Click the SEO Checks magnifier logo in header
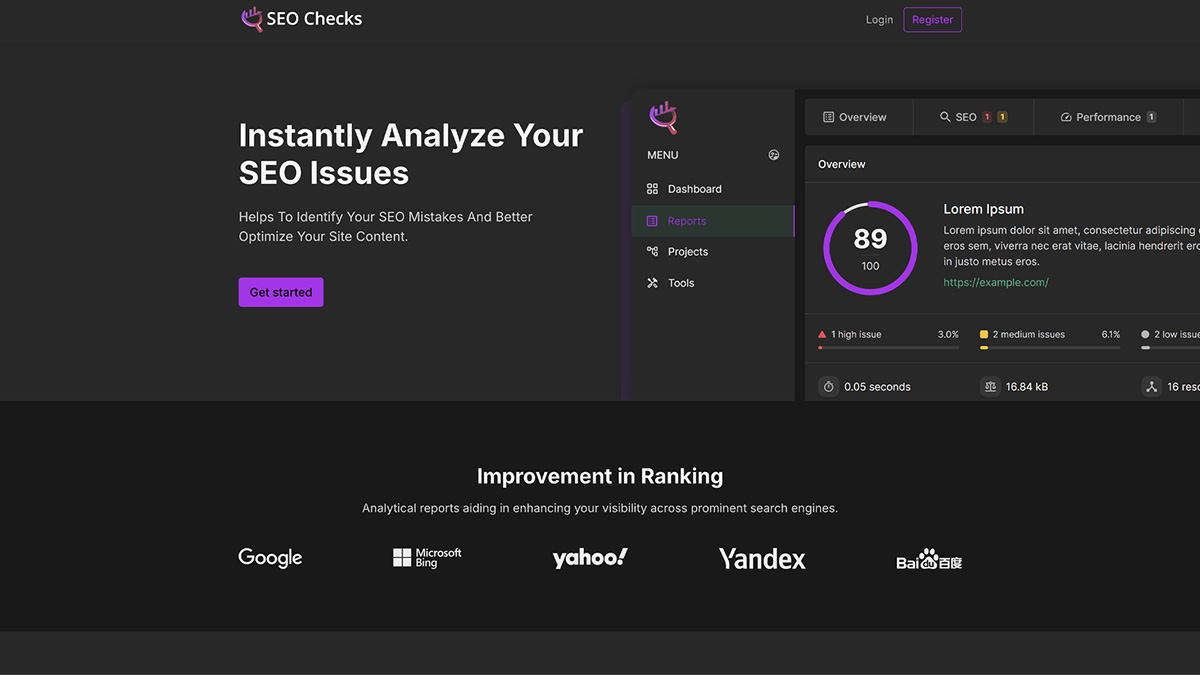Screen dimensions: 1200x675 pyautogui.click(x=252, y=19)
